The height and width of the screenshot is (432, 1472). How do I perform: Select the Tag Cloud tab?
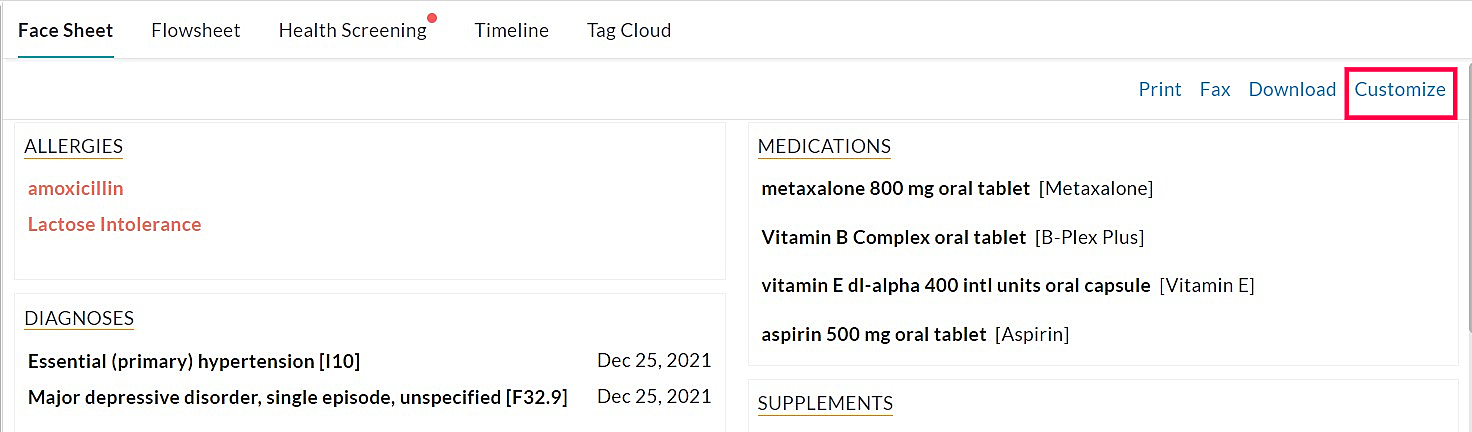[x=628, y=30]
